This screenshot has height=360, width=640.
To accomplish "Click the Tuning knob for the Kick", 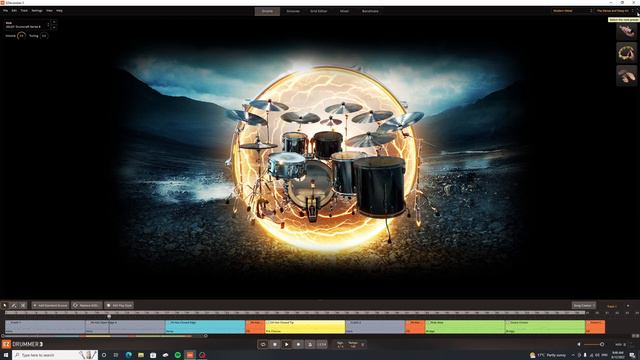I will pyautogui.click(x=44, y=36).
